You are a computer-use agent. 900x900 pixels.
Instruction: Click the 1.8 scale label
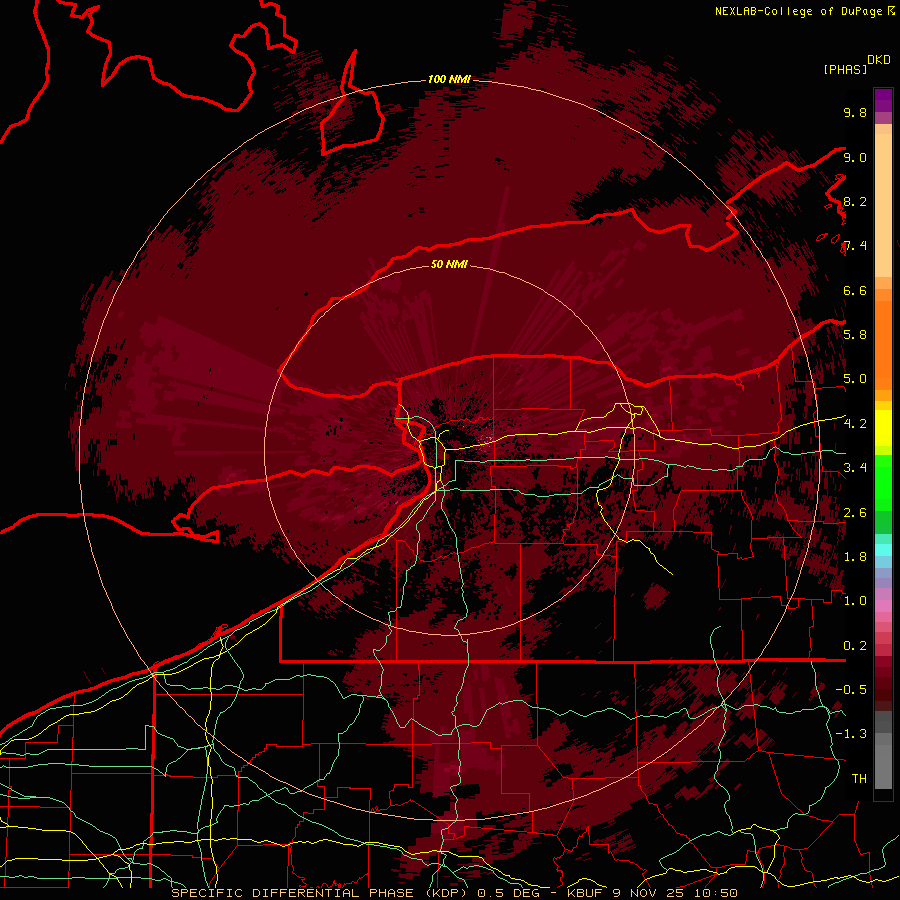(855, 556)
